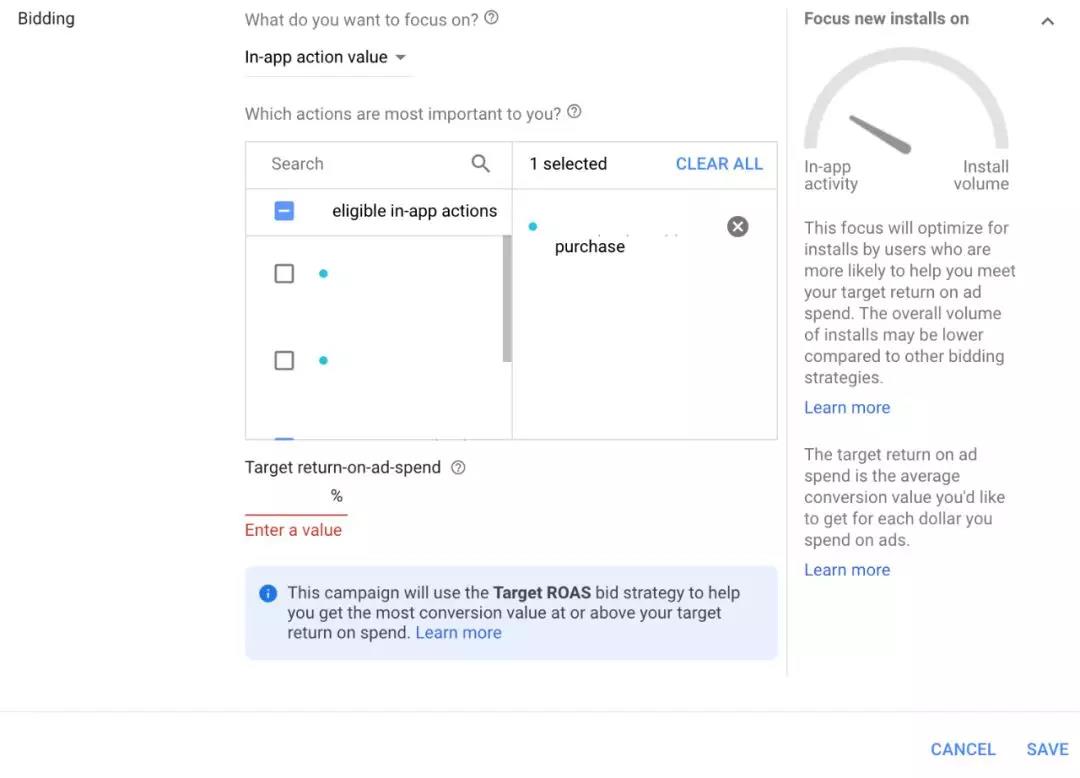Click the search magnifier icon in actions list
1080x778 pixels.
[481, 164]
